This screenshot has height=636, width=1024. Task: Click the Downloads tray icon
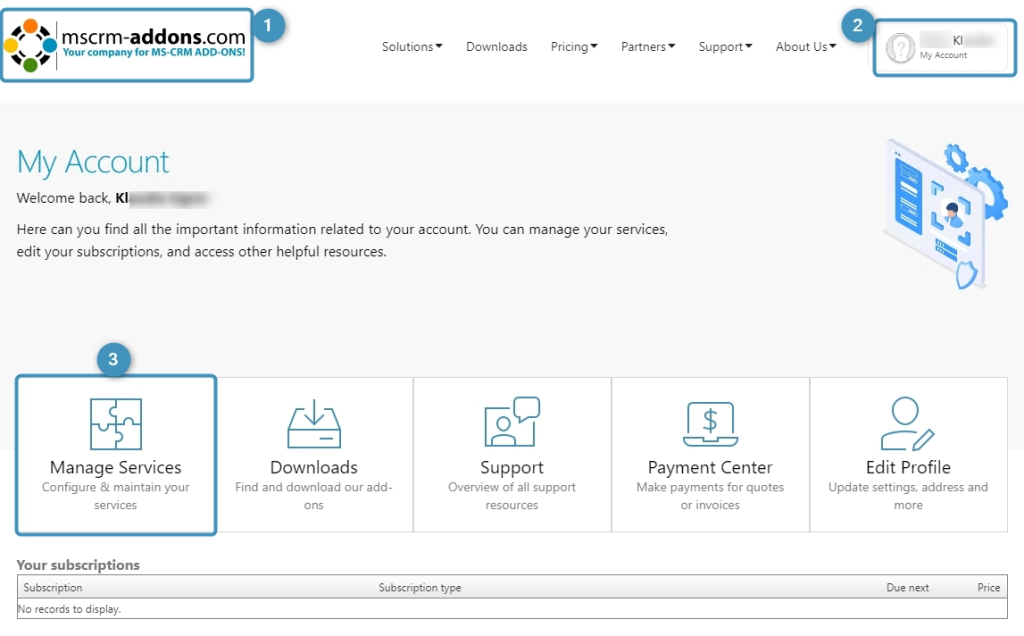coord(314,423)
